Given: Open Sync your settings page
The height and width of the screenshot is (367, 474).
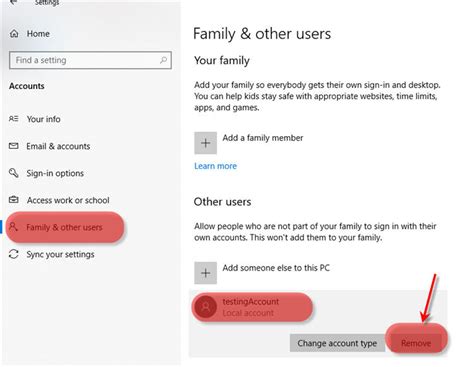Looking at the screenshot, I should (60, 254).
